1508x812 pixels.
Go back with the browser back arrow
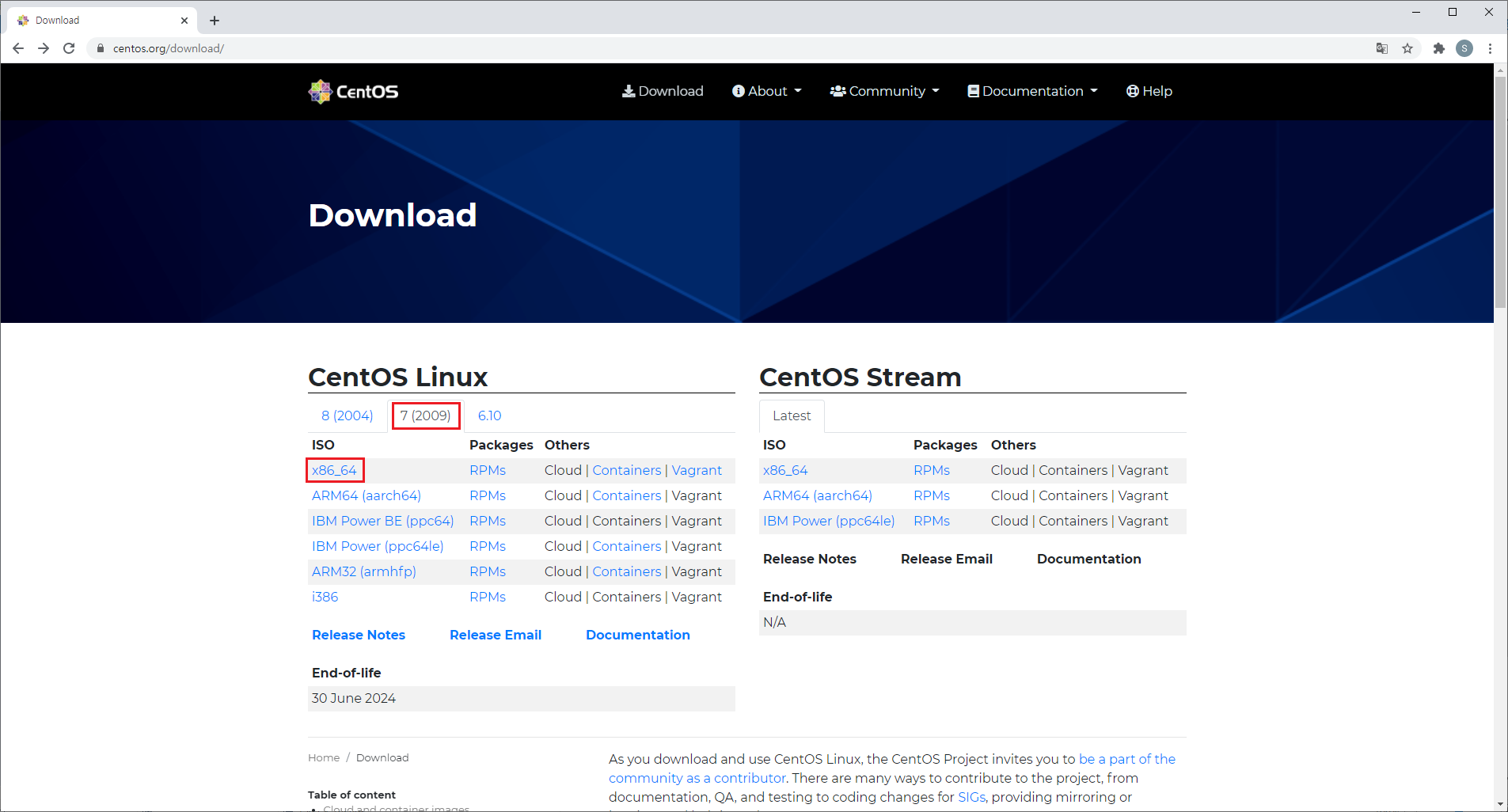18,48
